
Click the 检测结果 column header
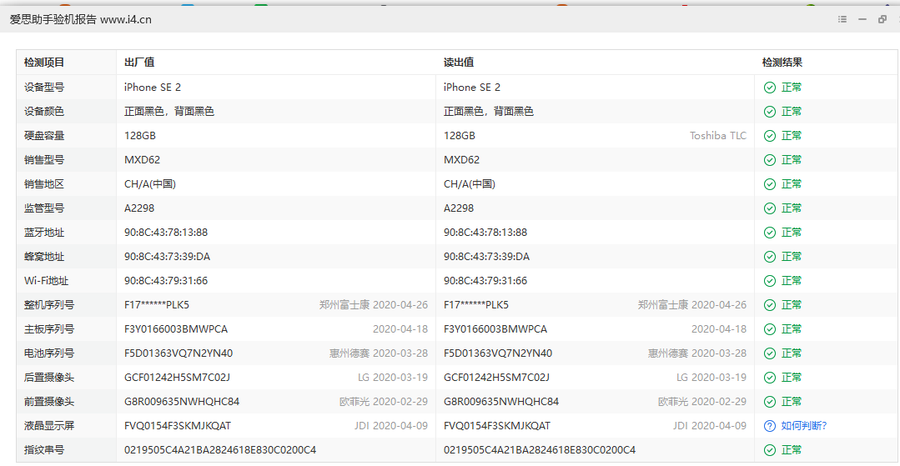point(782,62)
